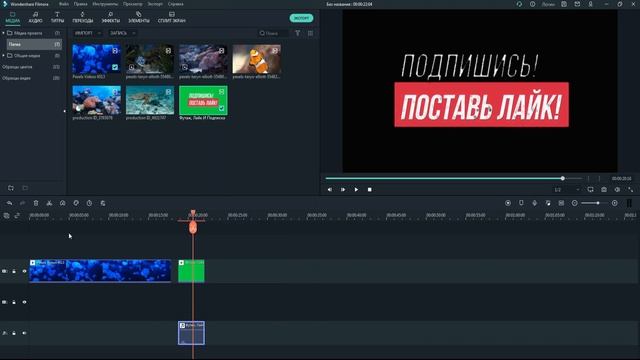Switch to the Элементы tab
The width and height of the screenshot is (640, 360).
[x=139, y=17]
